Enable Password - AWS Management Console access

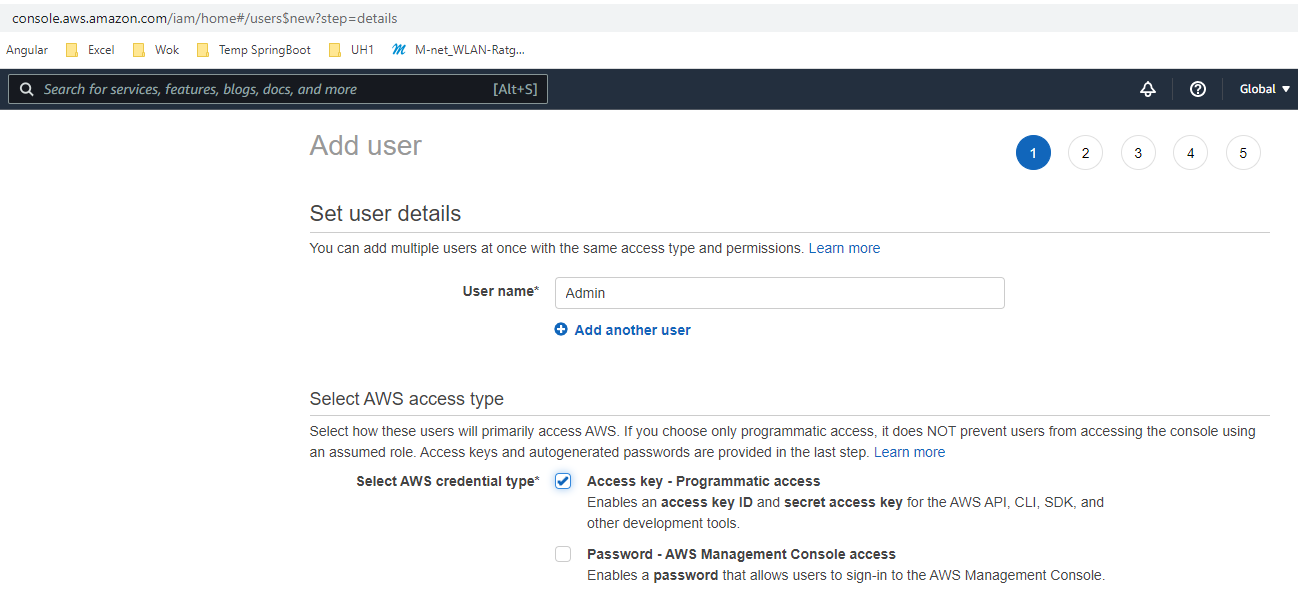[563, 554]
